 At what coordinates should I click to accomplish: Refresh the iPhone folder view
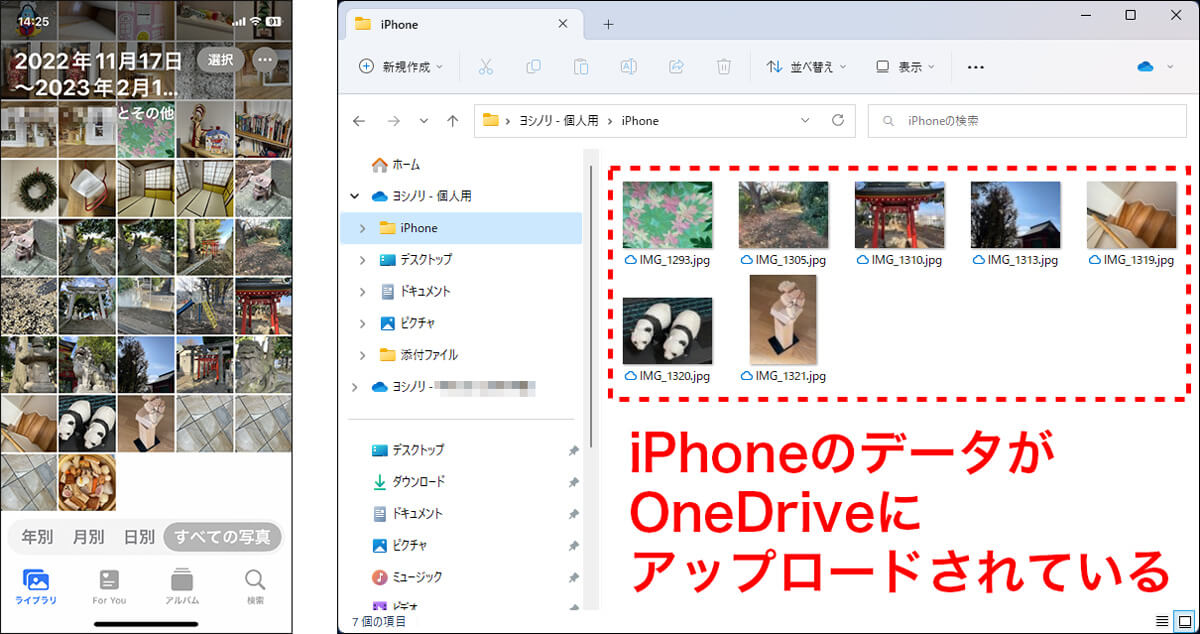[x=838, y=121]
